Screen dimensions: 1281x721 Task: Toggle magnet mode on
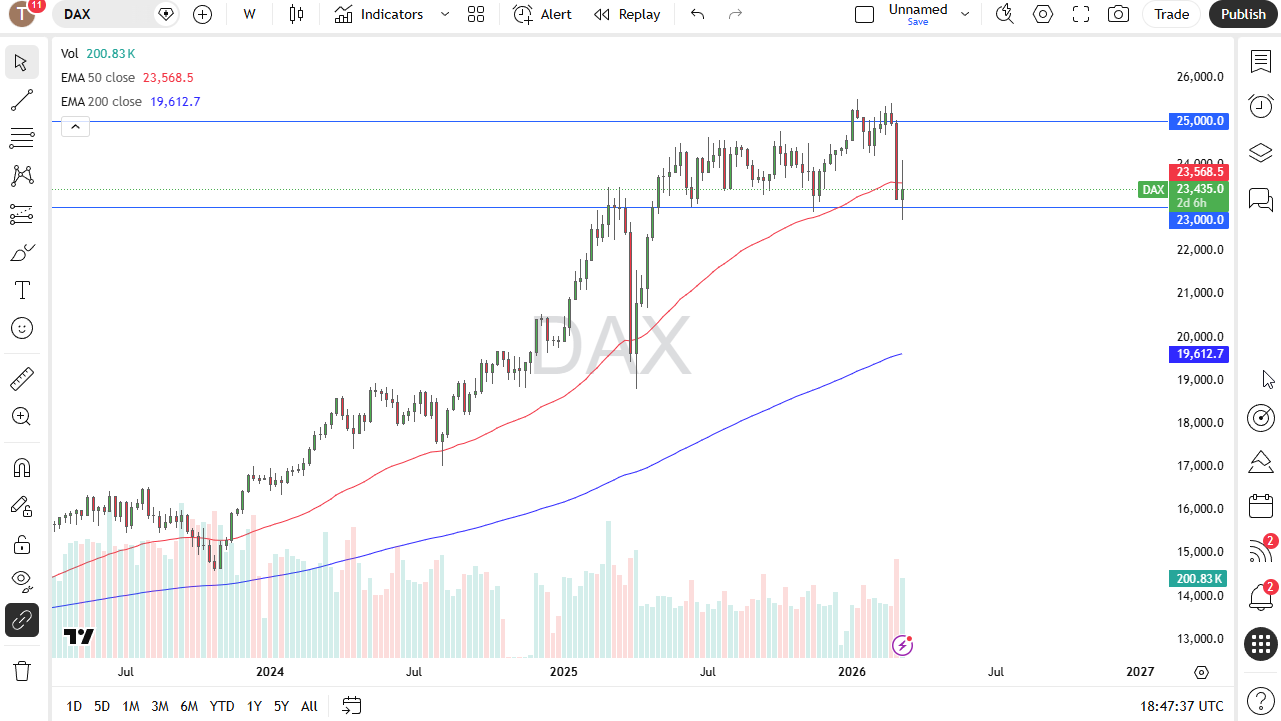[x=21, y=467]
